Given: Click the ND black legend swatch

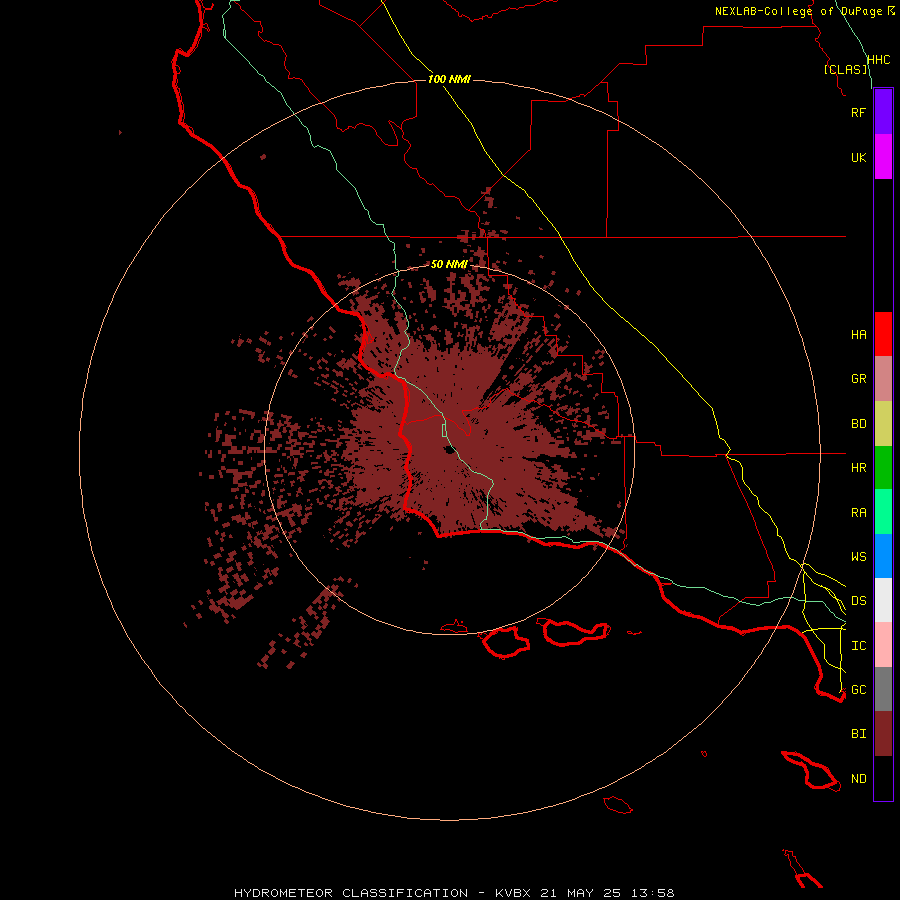Looking at the screenshot, I should [883, 778].
